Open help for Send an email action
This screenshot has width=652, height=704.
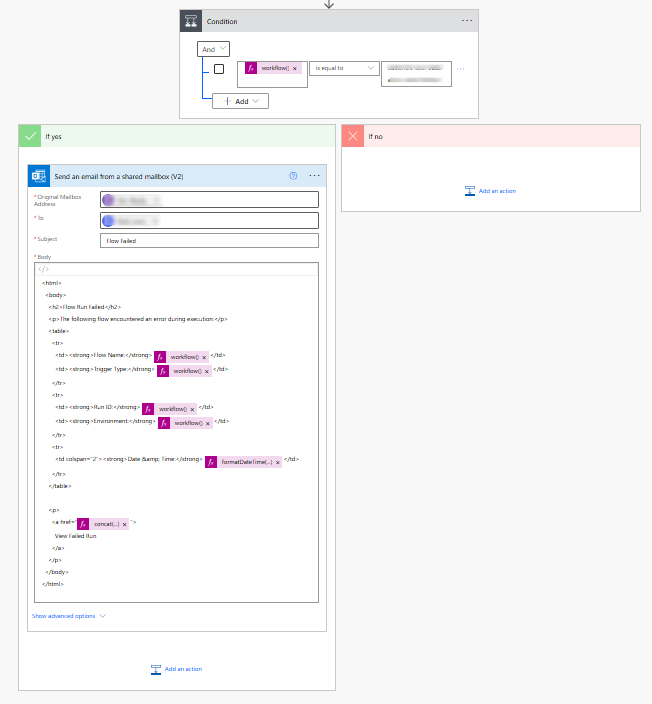point(293,175)
